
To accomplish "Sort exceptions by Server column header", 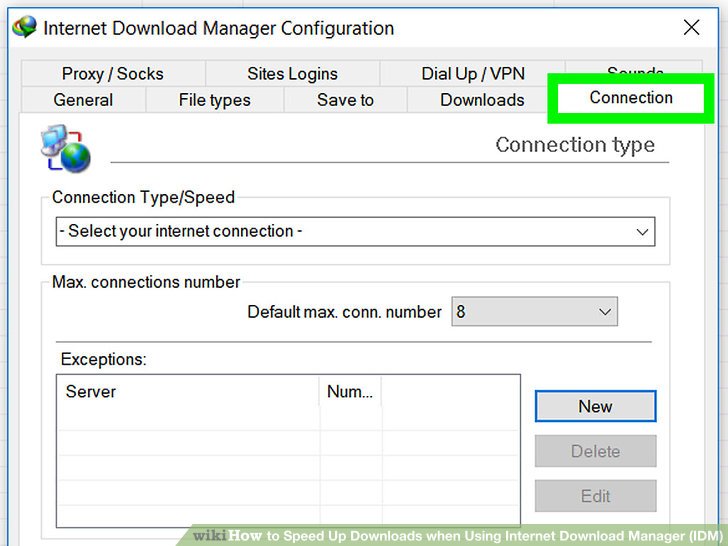I will point(188,391).
